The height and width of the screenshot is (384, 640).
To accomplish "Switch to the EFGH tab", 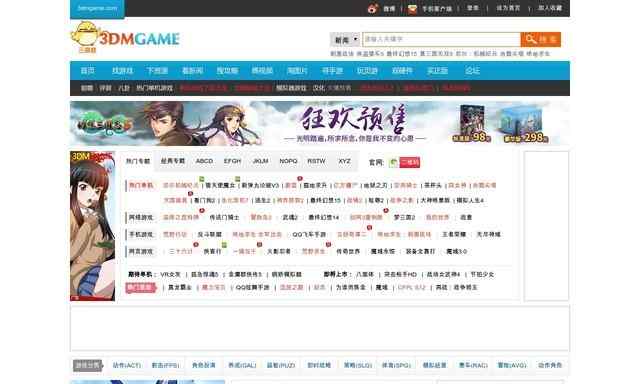I will pos(232,161).
